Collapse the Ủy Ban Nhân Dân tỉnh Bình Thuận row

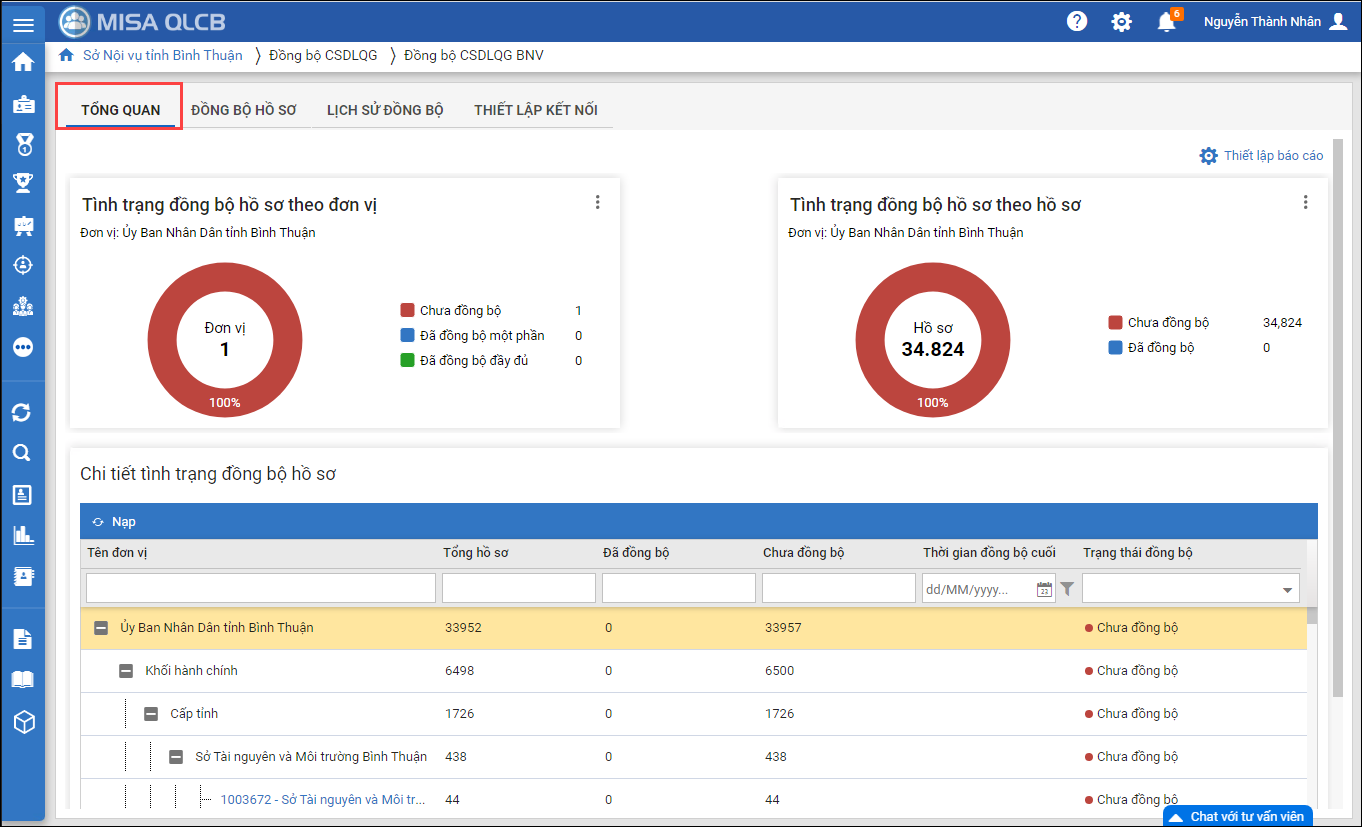pos(101,628)
